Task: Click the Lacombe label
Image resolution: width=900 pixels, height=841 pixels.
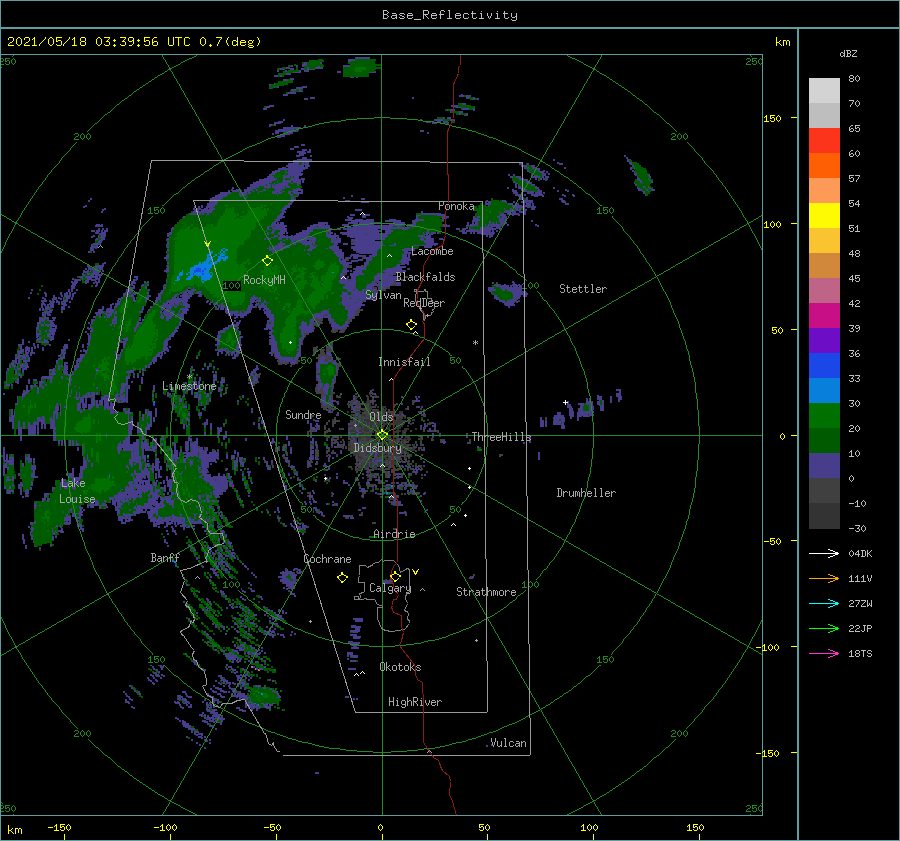Action: click(x=432, y=251)
